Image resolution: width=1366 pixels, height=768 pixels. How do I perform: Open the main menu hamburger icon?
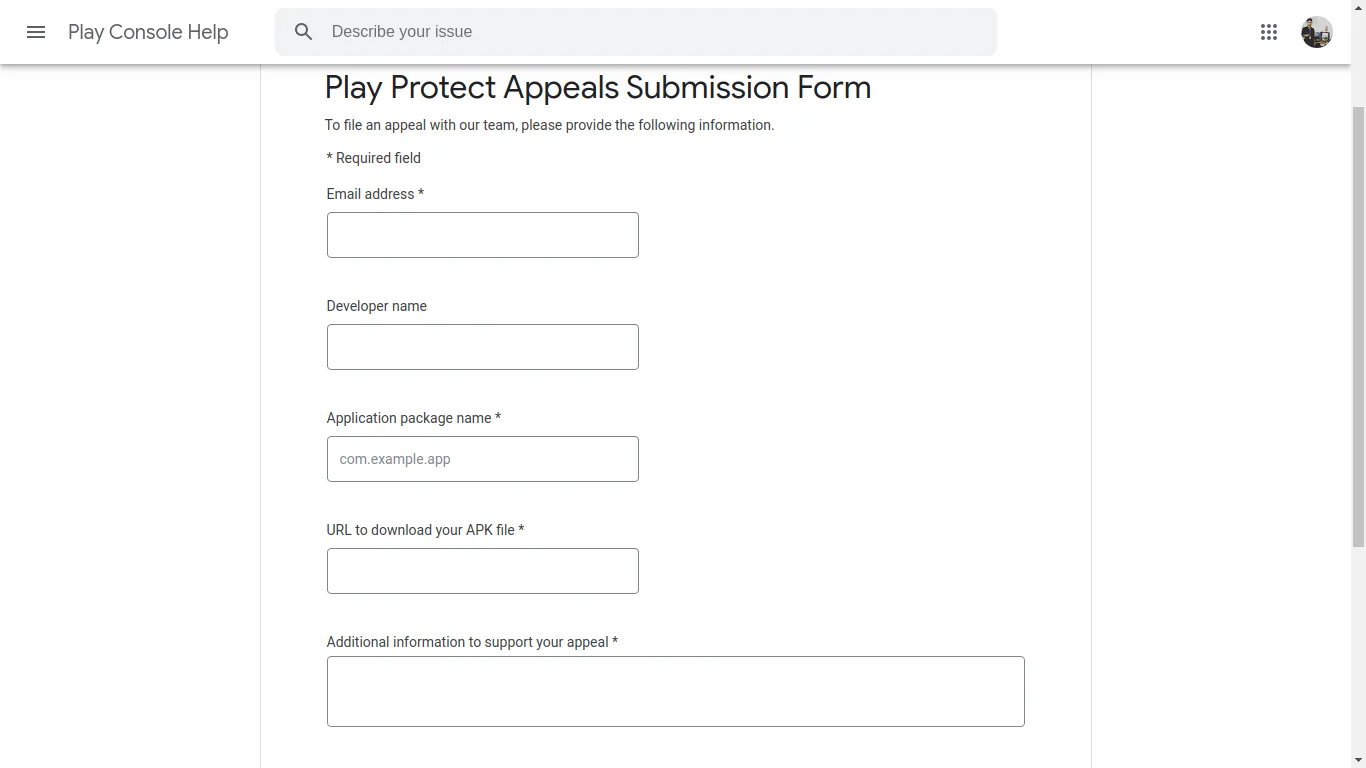[36, 32]
